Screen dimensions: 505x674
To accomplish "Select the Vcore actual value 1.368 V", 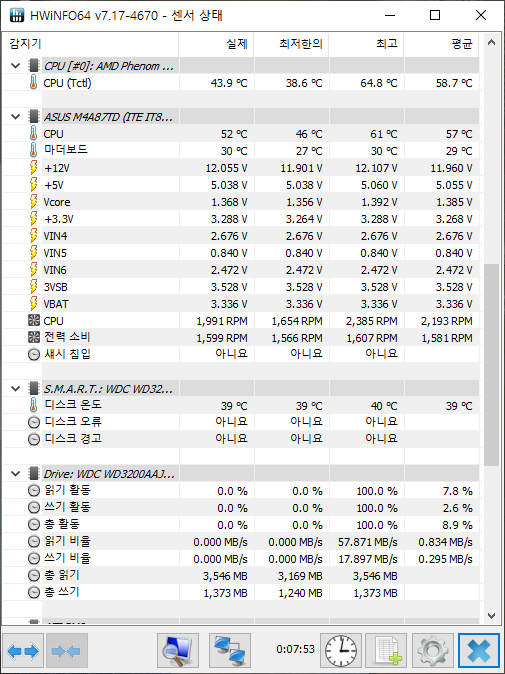I will [x=229, y=202].
